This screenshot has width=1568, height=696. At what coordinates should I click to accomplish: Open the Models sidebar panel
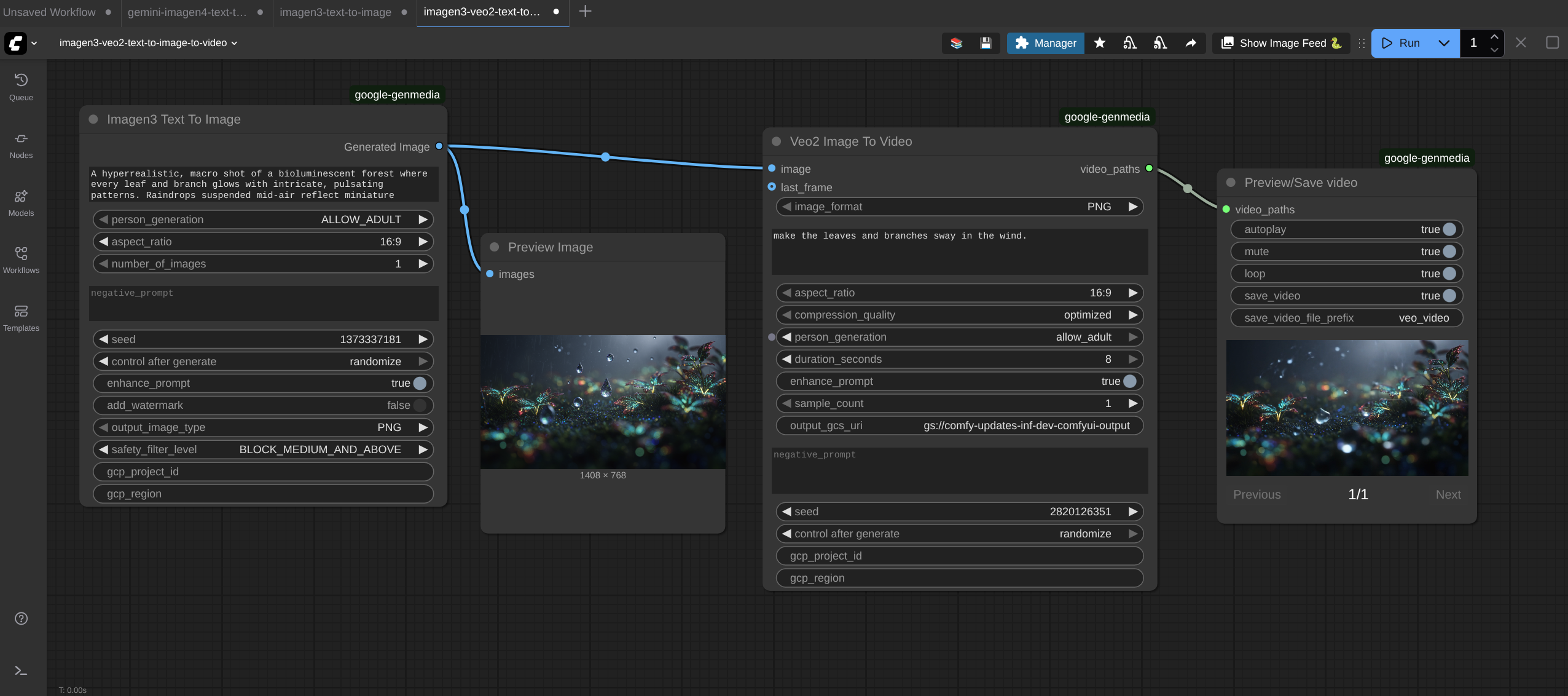click(21, 204)
